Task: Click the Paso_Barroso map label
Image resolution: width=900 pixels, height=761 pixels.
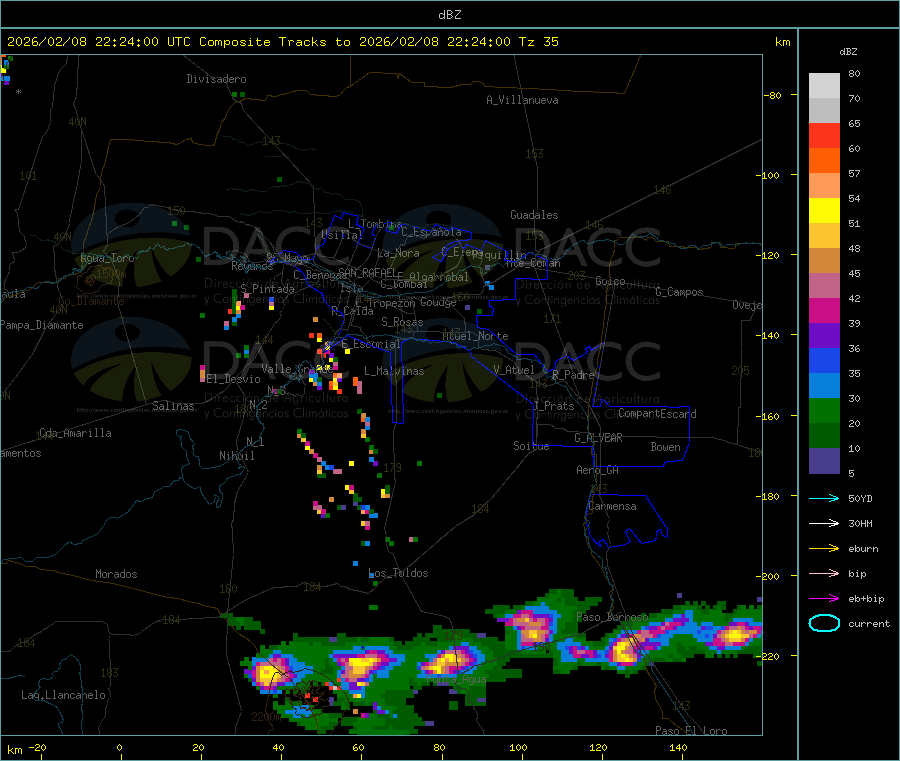Action: click(612, 617)
